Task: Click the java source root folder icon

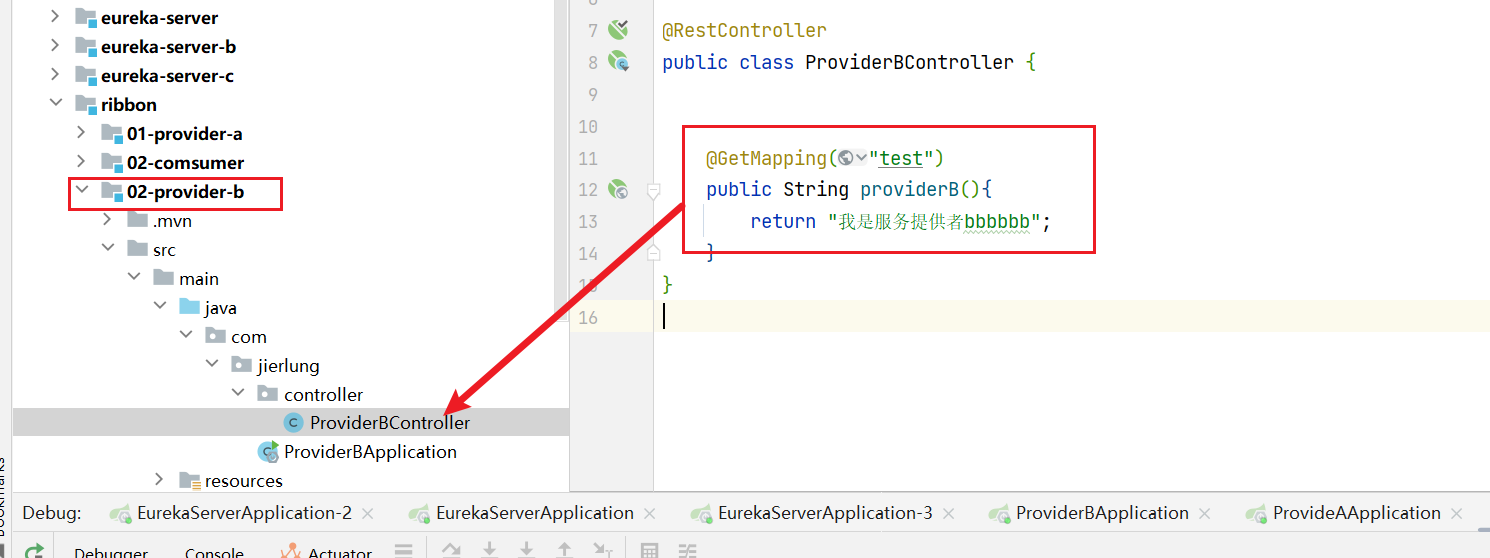Action: click(189, 307)
